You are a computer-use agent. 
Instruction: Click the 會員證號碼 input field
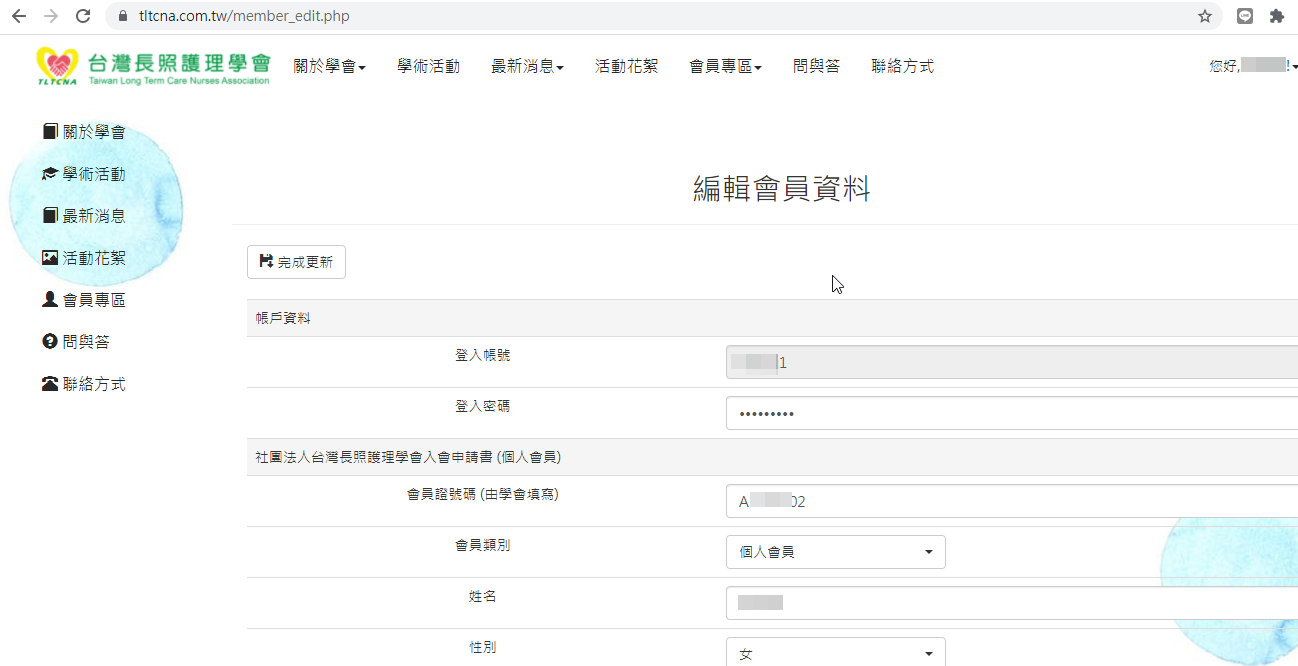click(1012, 501)
